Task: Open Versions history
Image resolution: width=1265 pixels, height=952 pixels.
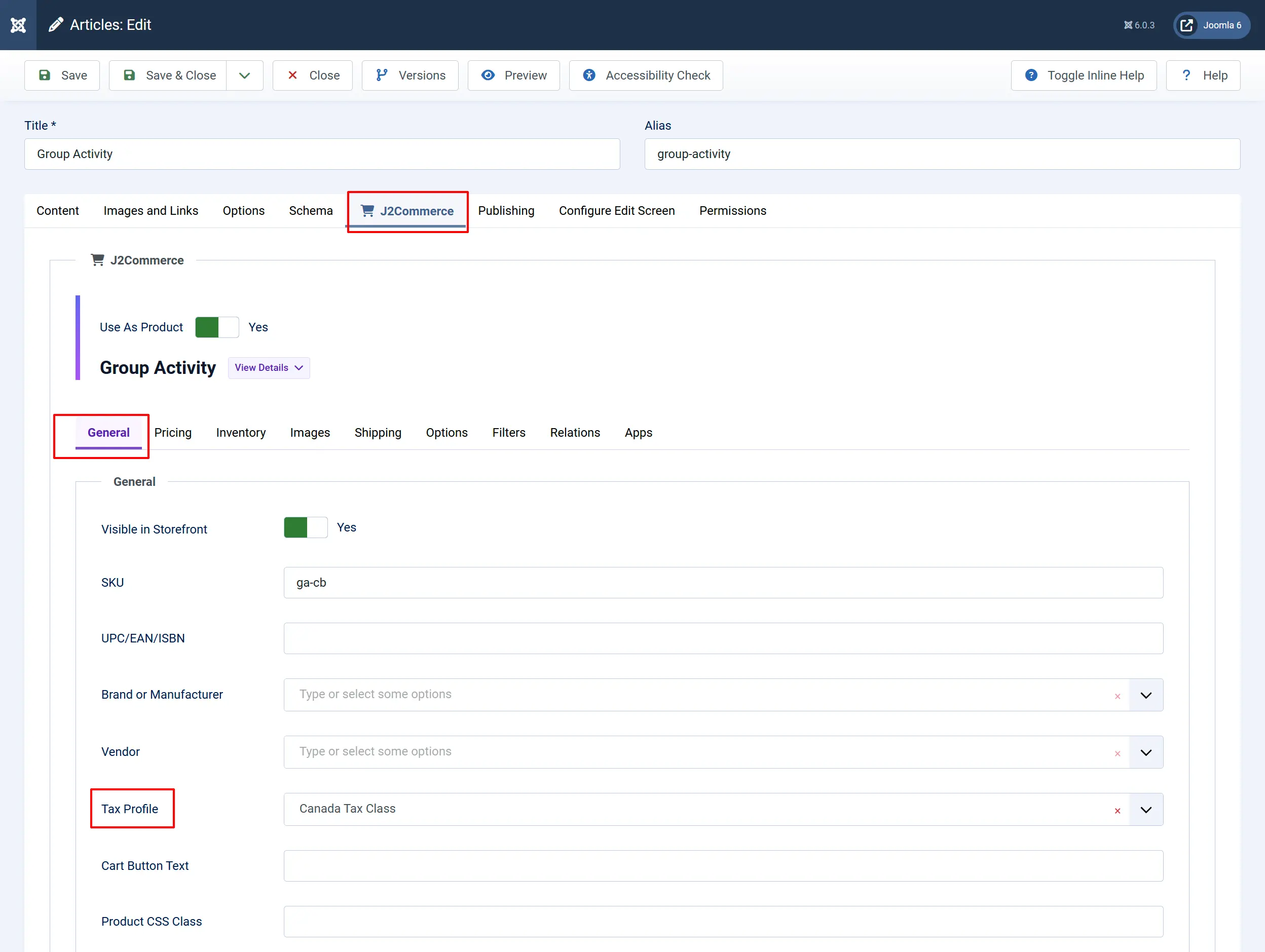Action: point(410,75)
